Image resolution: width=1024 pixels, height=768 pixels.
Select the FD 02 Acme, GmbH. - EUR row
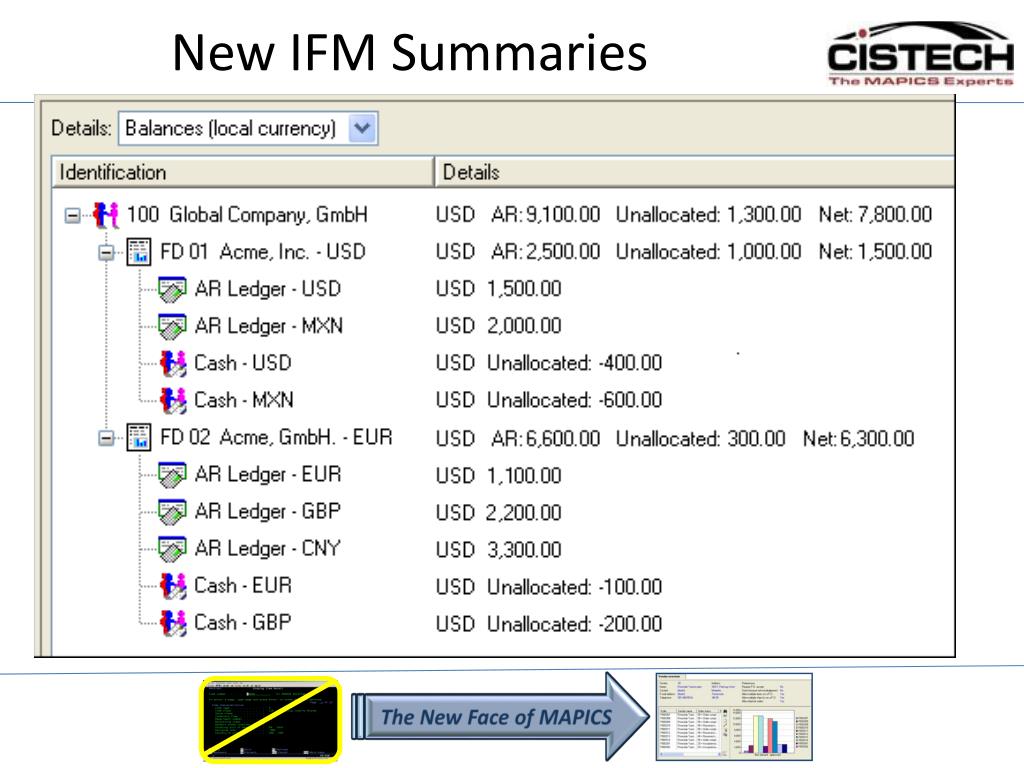pos(503,438)
